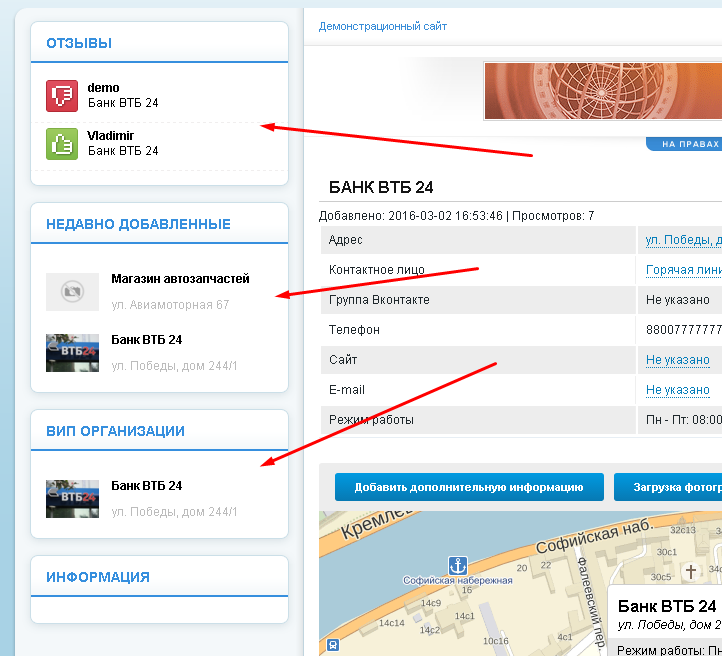Click the red thumbs-down icon beside demo
Image resolution: width=722 pixels, height=656 pixels.
[x=62, y=96]
